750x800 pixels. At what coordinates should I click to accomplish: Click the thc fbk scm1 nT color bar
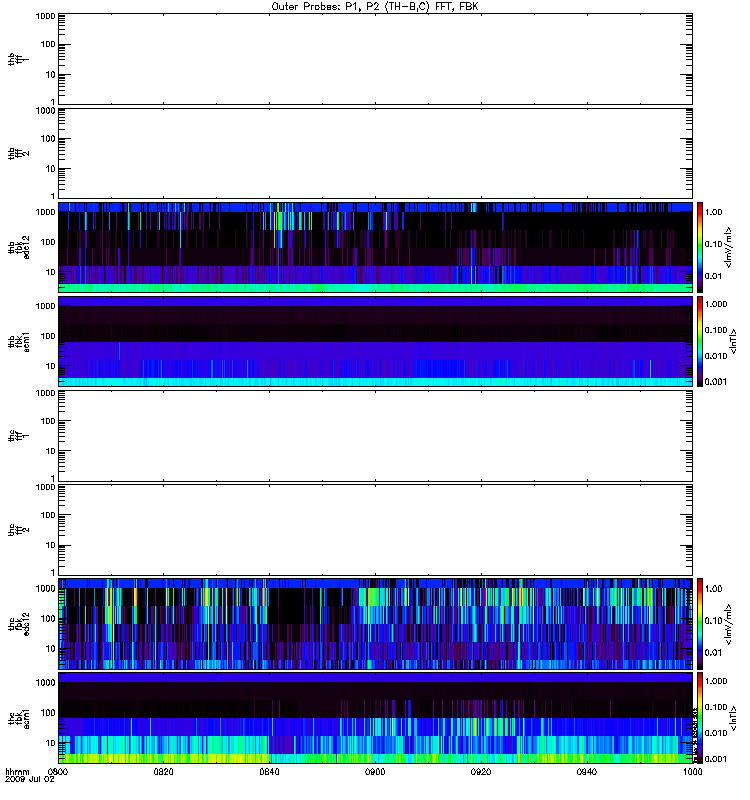point(700,718)
